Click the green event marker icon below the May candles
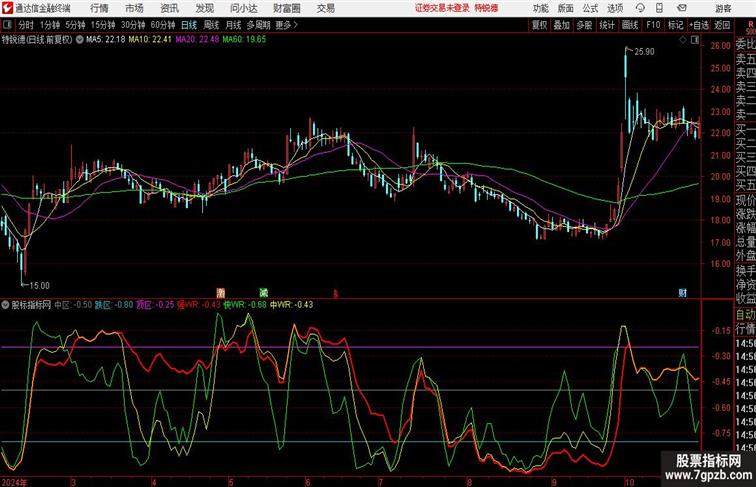This screenshot has height=487, width=756. point(263,292)
